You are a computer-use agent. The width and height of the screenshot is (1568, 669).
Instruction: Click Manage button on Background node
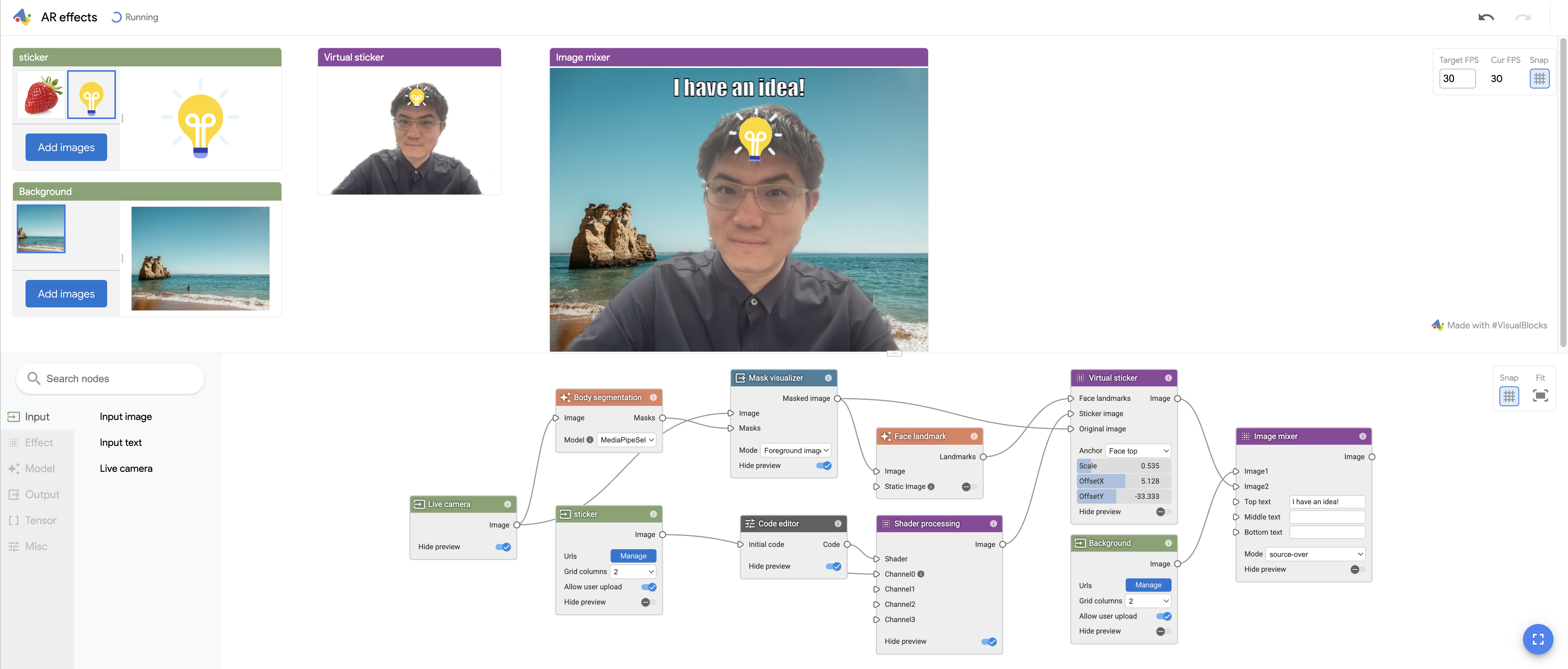coord(1148,585)
